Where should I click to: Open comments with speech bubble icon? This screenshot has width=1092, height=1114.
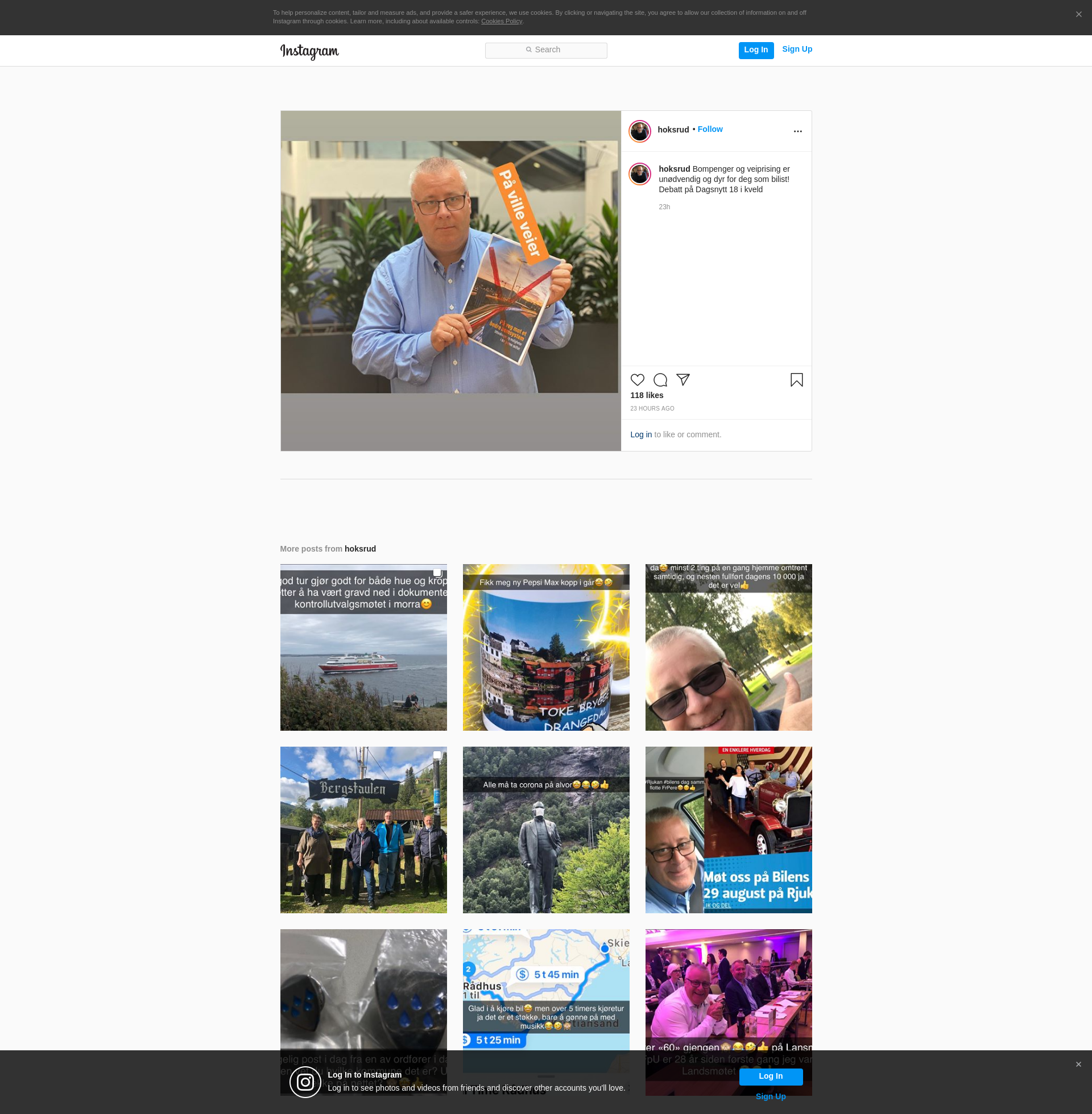click(660, 379)
